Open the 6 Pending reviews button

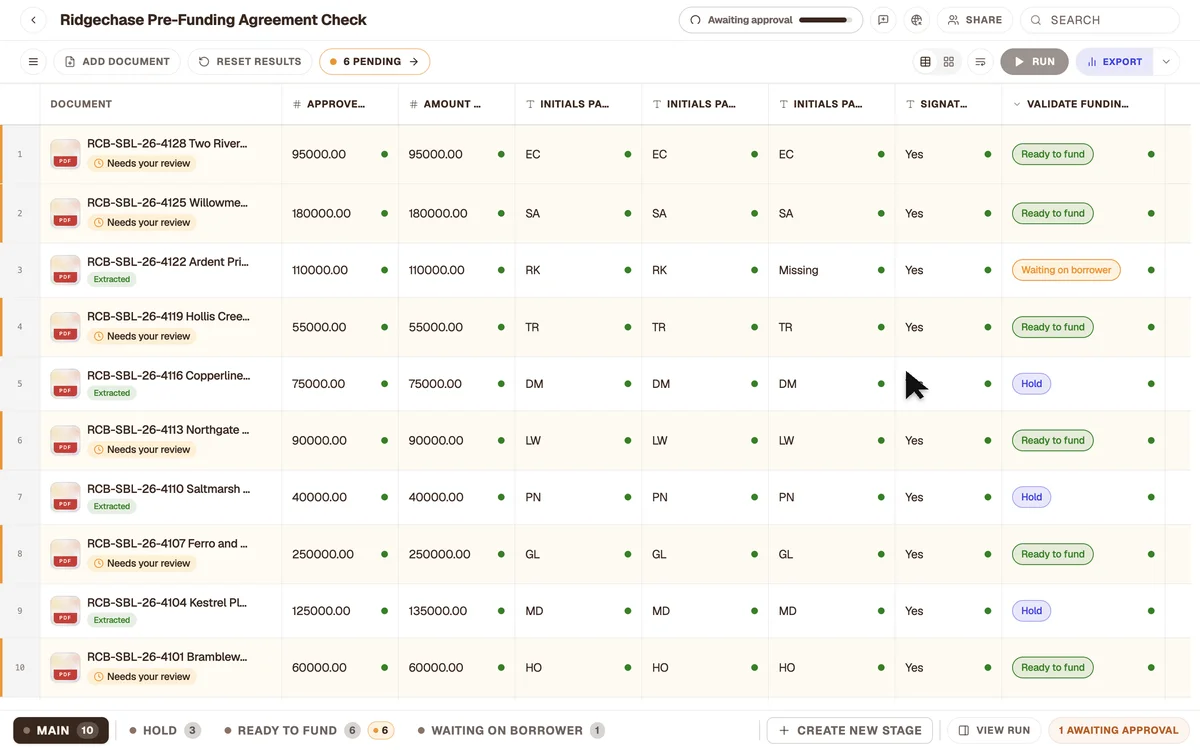point(375,62)
